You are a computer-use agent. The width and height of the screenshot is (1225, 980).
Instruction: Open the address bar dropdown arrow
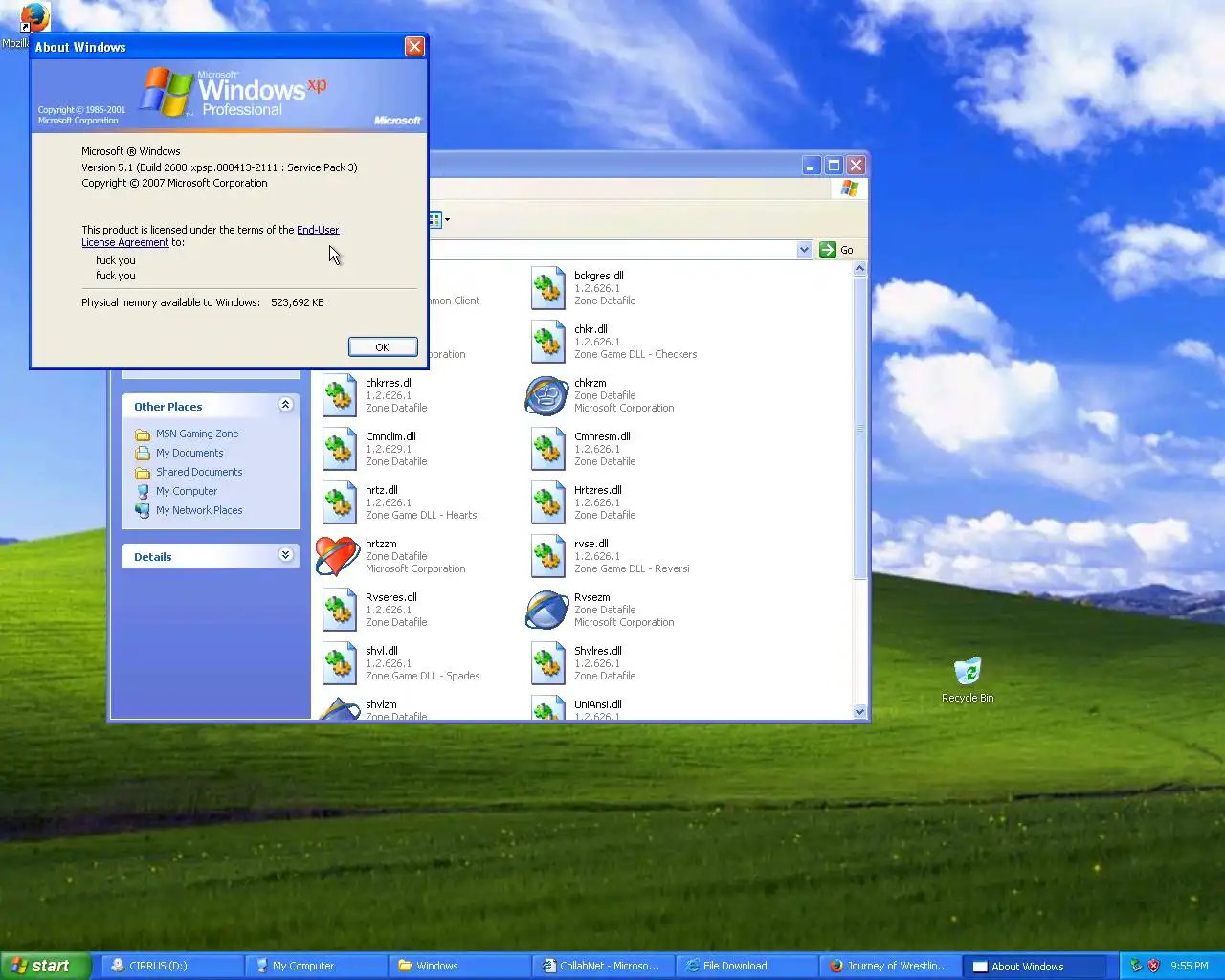point(804,250)
